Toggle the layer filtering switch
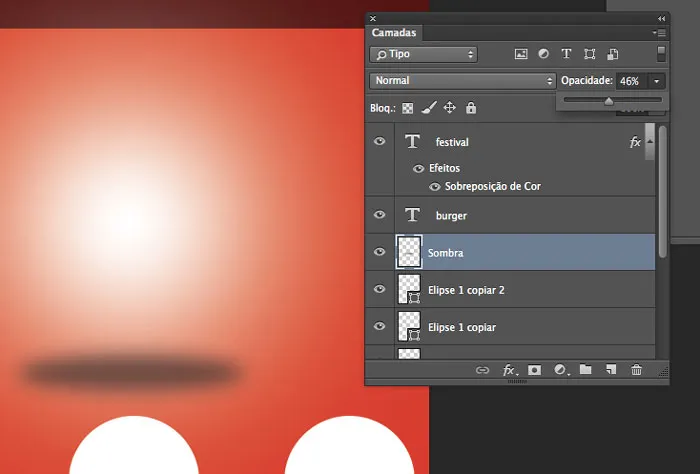This screenshot has height=474, width=700. click(661, 54)
